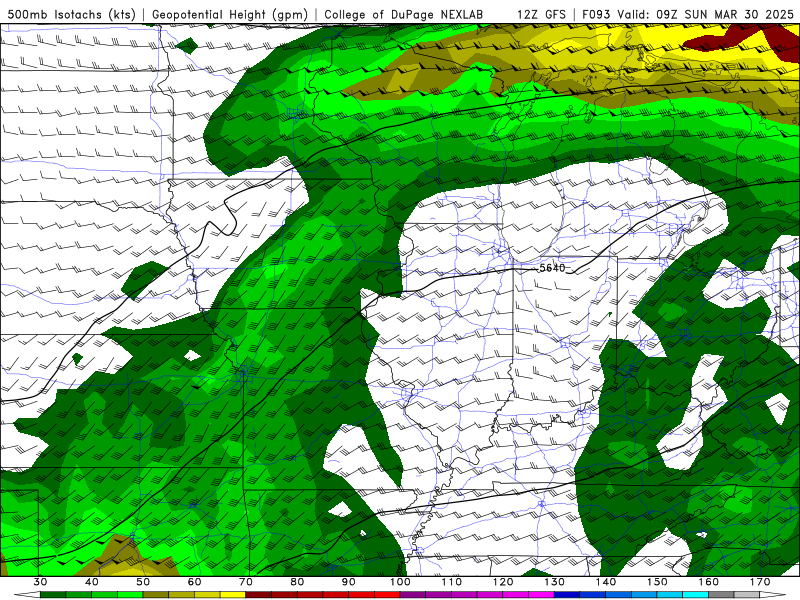
Task: Click the 120 value on the color scale
Action: click(x=503, y=582)
